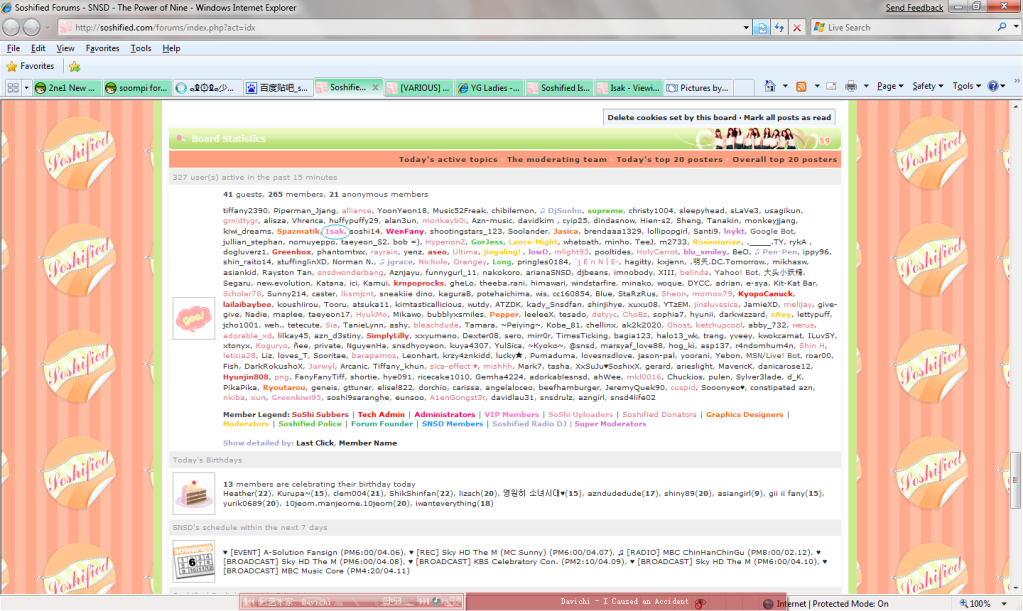Click the Internet zone globe in status bar
Viewport: 1023px width, 611px height.
pos(768,604)
